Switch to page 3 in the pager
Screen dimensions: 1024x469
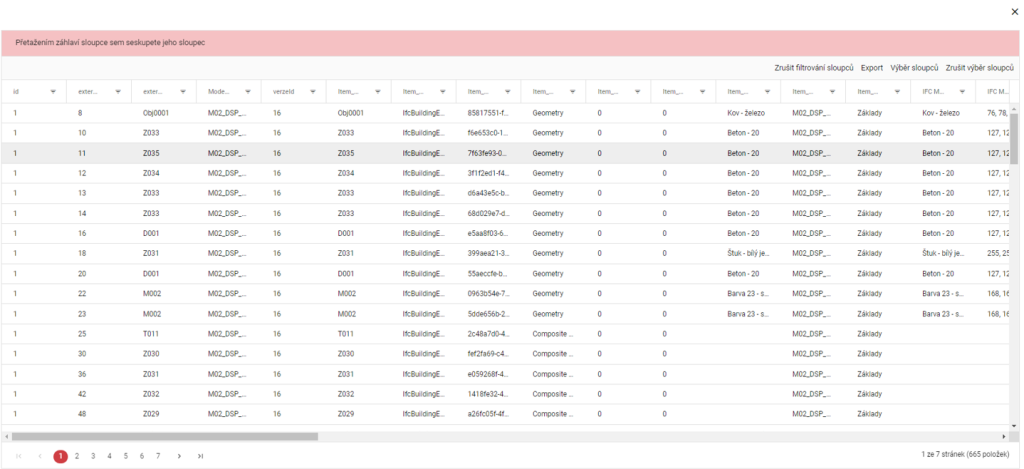pyautogui.click(x=93, y=456)
